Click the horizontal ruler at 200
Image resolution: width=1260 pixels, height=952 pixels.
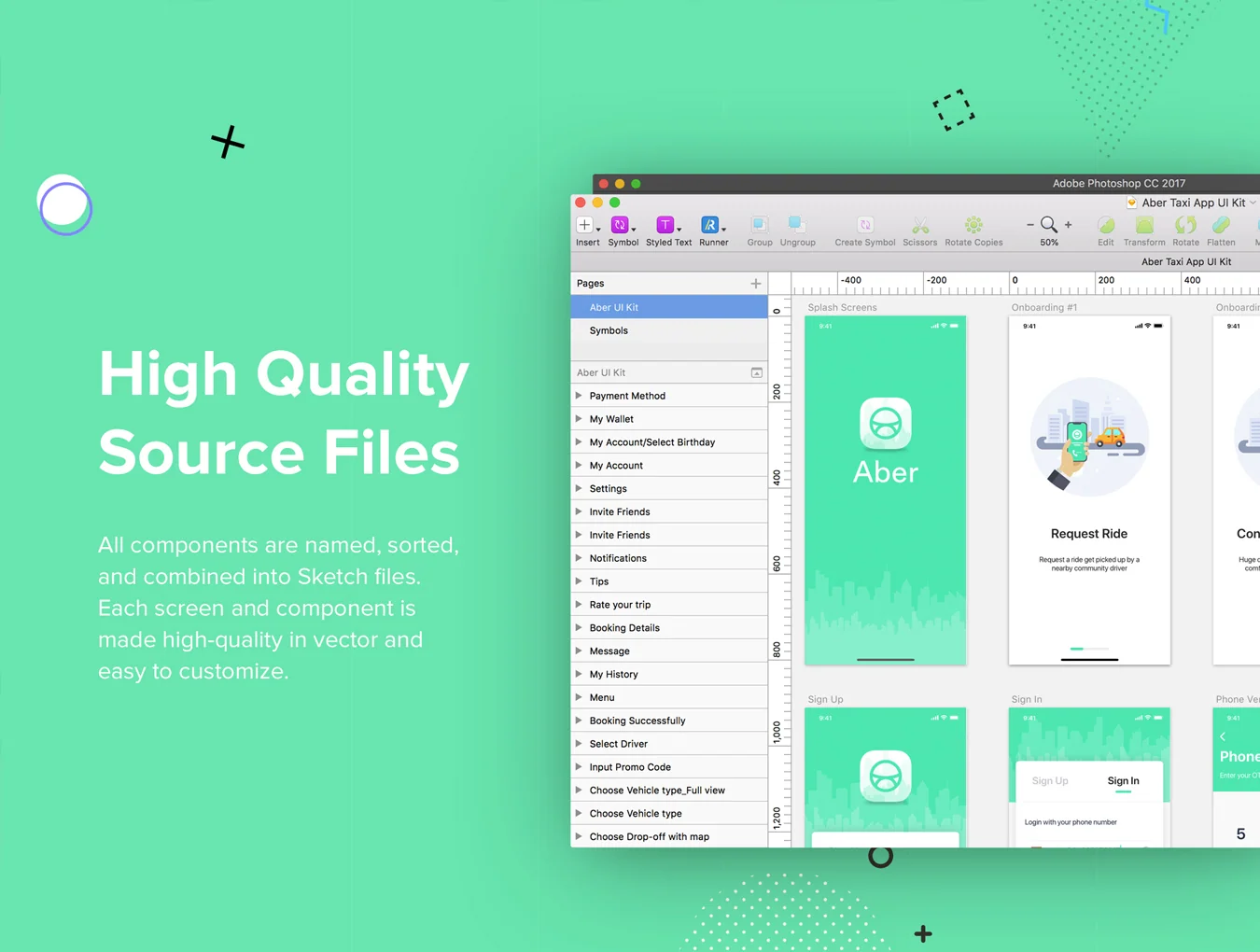pyautogui.click(x=1106, y=281)
